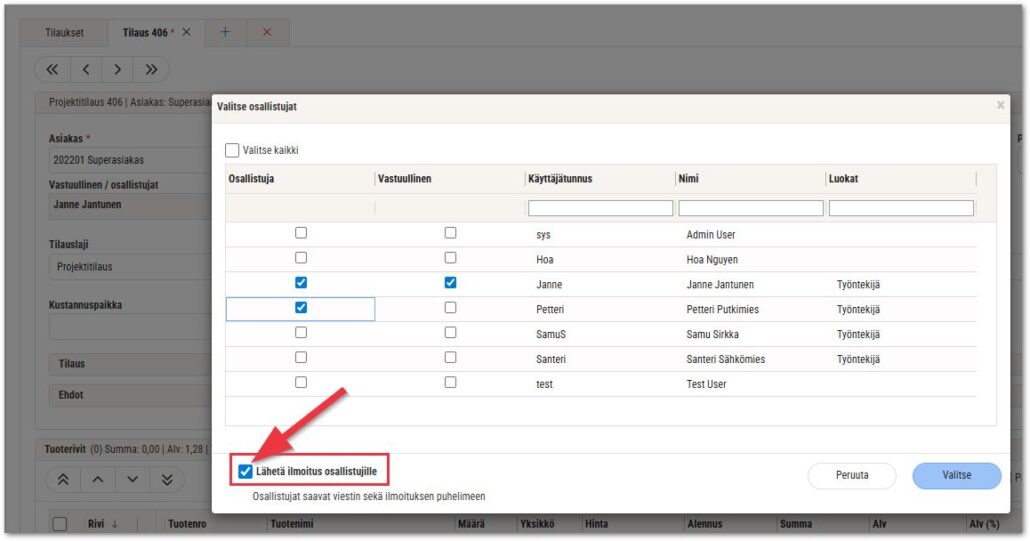This screenshot has height=541, width=1030.
Task: Switch to the Tilaukset tab
Action: [x=65, y=32]
